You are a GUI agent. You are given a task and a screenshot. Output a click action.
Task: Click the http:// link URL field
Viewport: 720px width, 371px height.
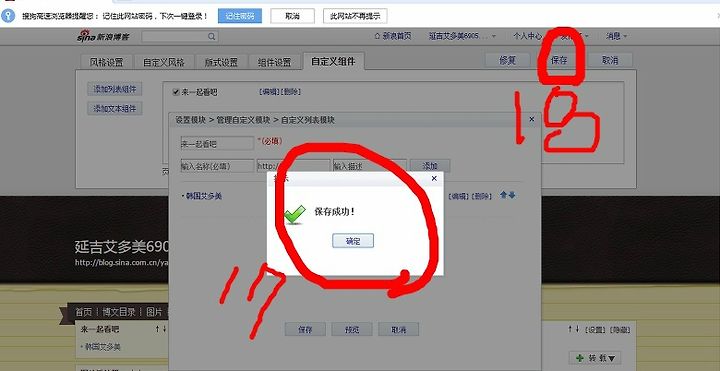(293, 166)
